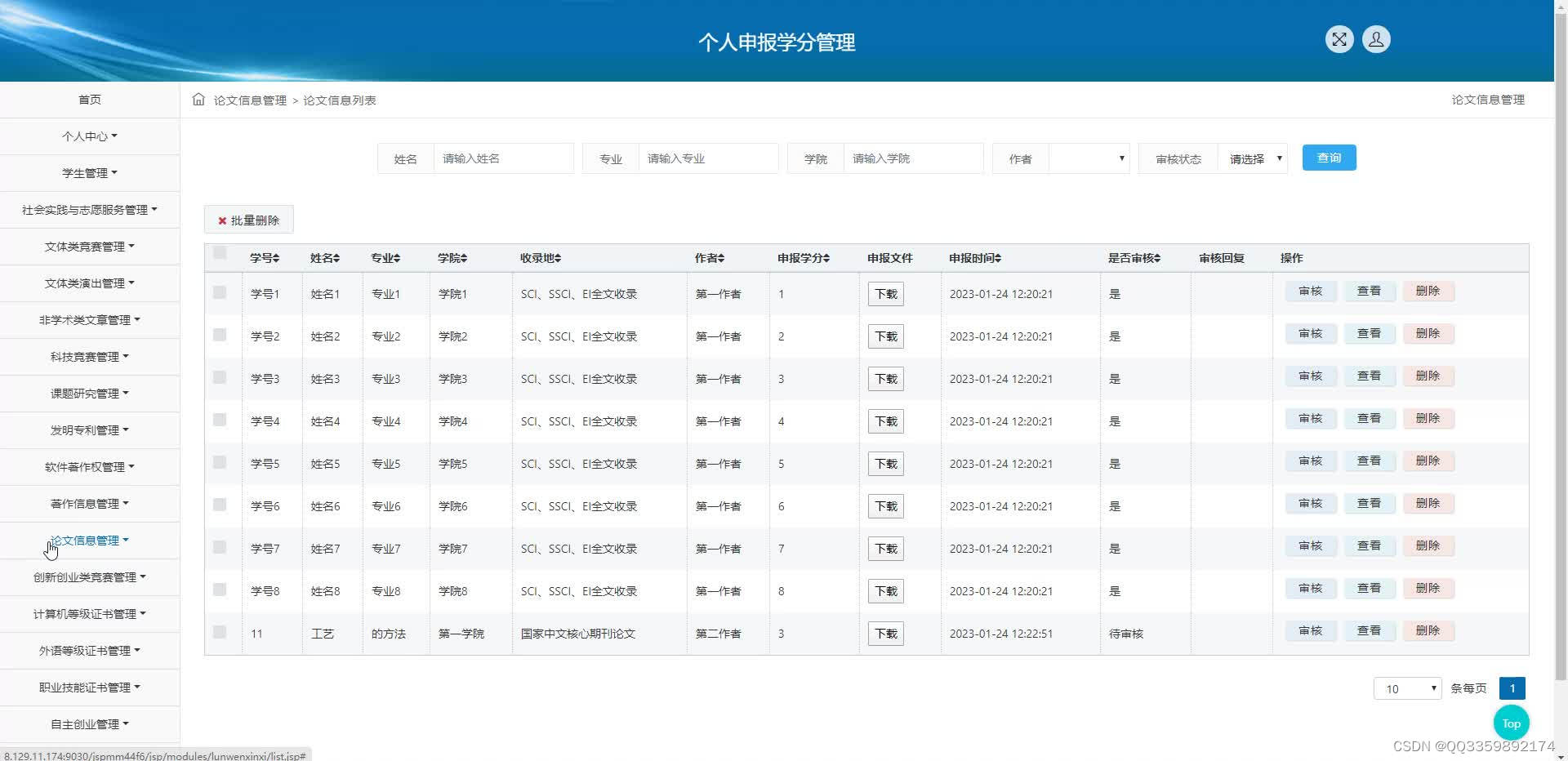Viewport: 1568px width, 761px height.
Task: Click the 国家中文核心期刊论文 cell text
Action: coord(578,634)
